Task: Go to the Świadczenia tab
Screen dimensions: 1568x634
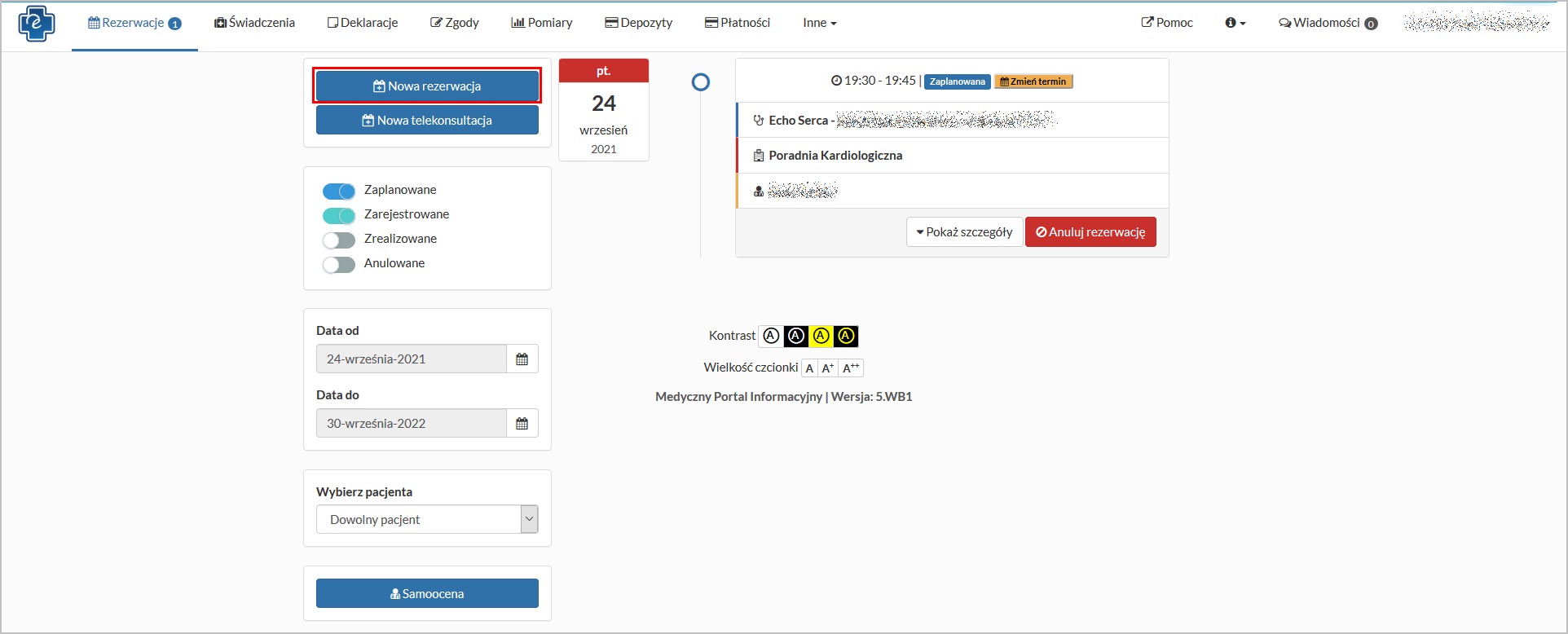Action: (254, 23)
